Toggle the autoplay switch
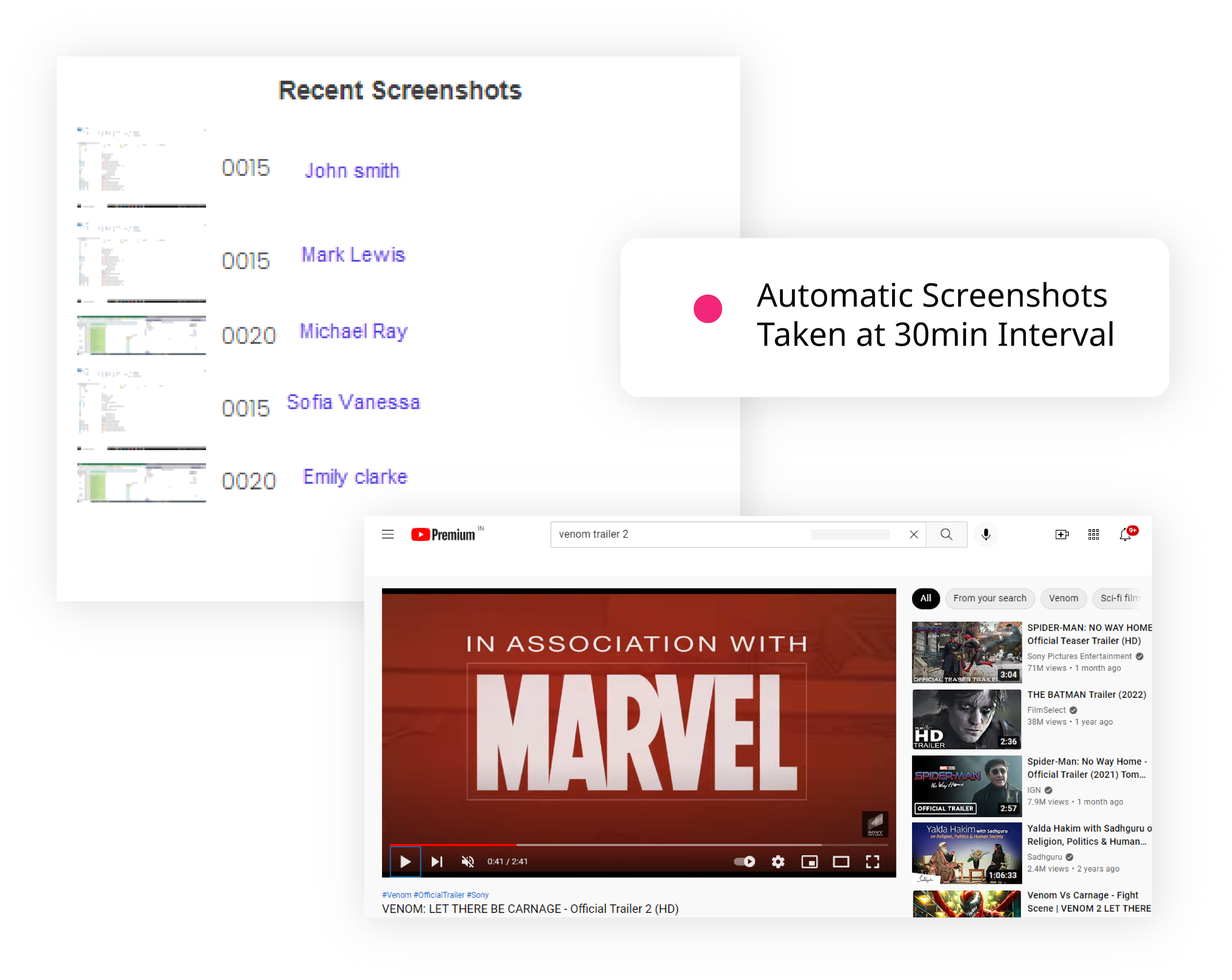1232x980 pixels. coord(744,862)
